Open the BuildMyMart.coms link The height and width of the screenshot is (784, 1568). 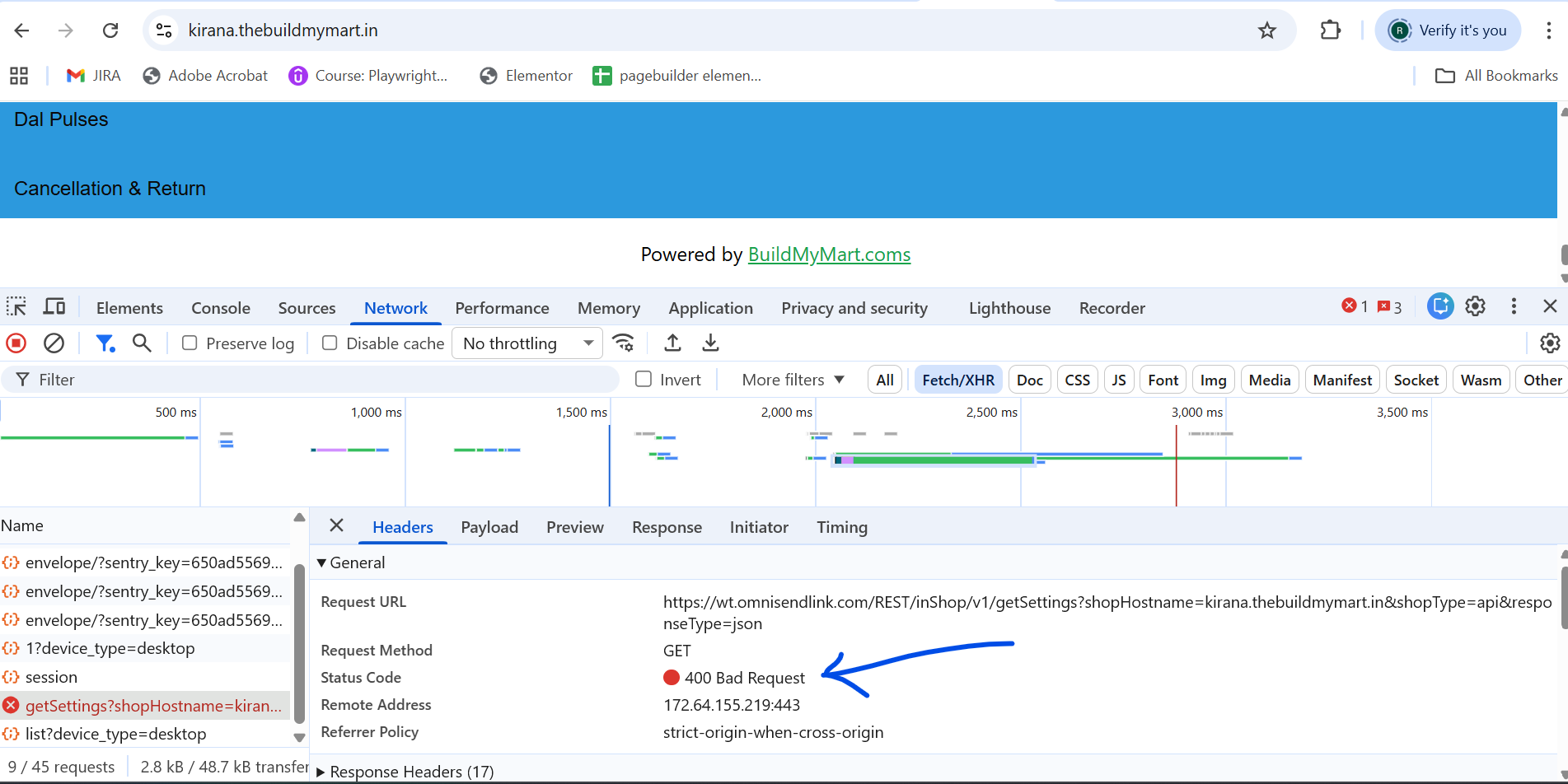(829, 254)
